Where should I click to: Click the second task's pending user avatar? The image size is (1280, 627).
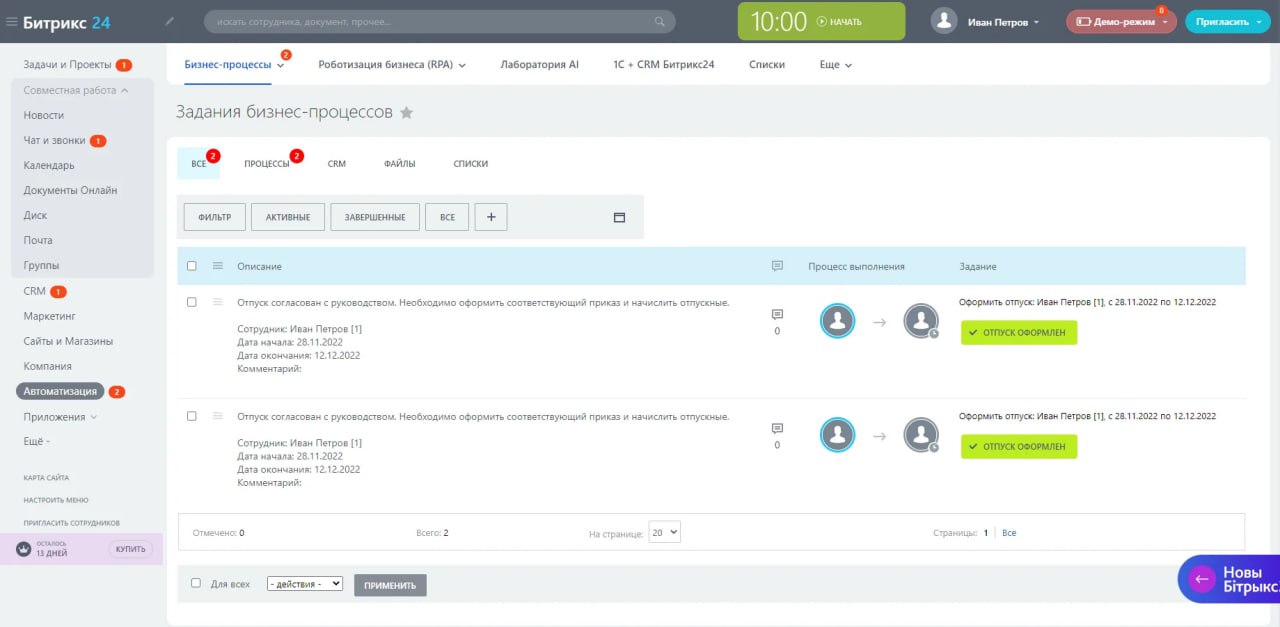tap(921, 435)
